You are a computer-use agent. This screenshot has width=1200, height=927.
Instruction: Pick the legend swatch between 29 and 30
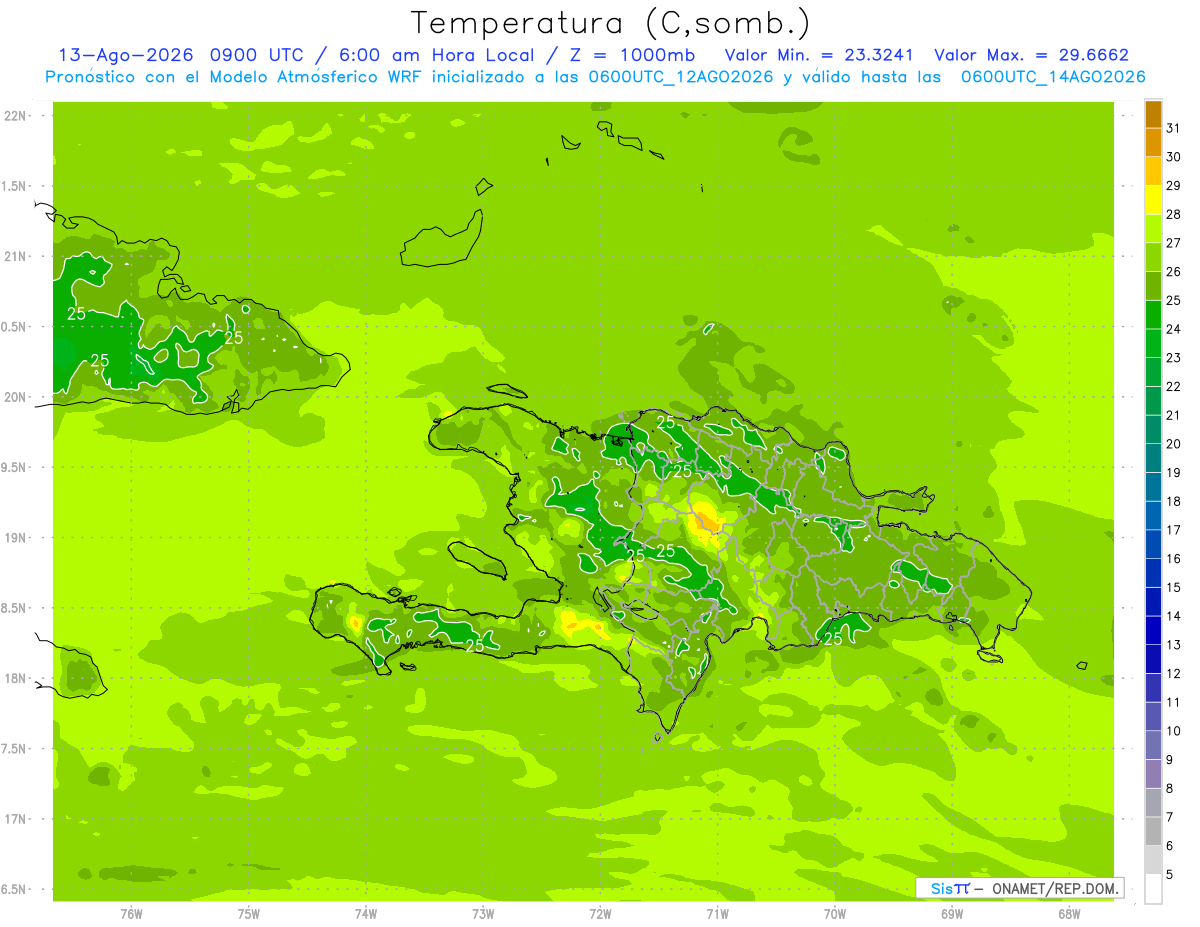(1153, 171)
